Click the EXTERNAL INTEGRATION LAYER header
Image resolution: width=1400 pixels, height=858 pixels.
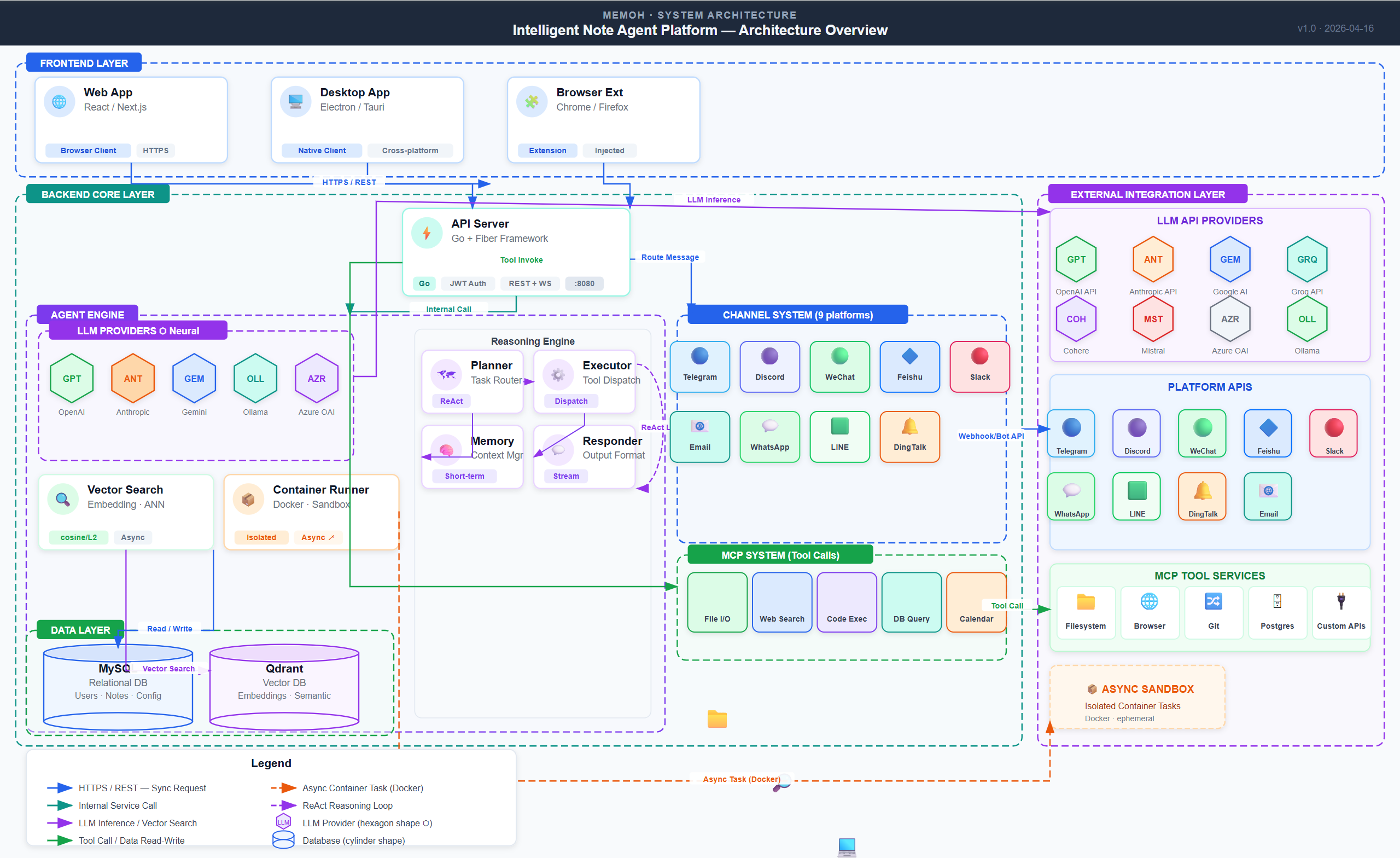pyautogui.click(x=1148, y=194)
